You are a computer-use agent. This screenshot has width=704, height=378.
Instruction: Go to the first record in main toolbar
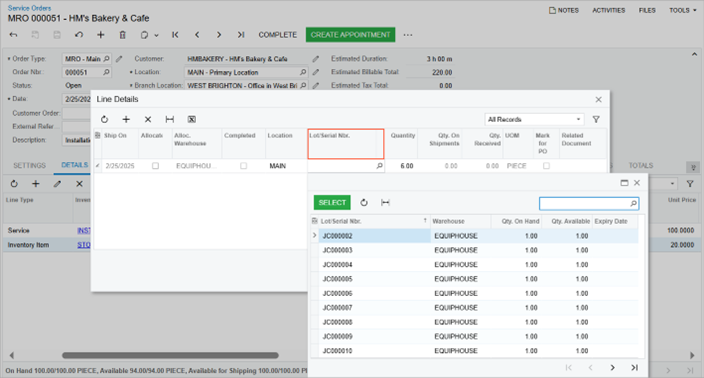(x=175, y=35)
